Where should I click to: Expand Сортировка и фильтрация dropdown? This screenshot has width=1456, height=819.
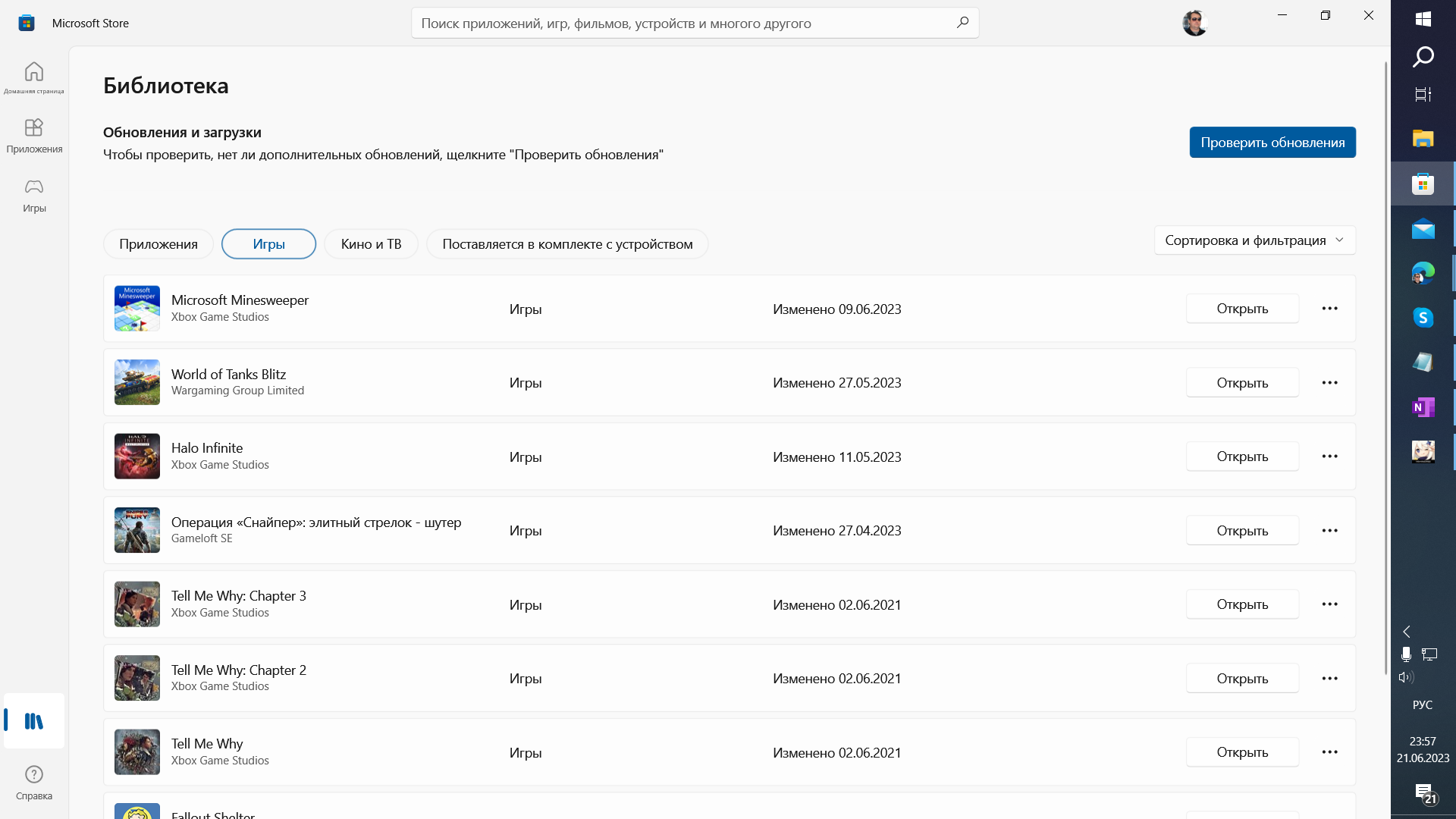pyautogui.click(x=1255, y=240)
